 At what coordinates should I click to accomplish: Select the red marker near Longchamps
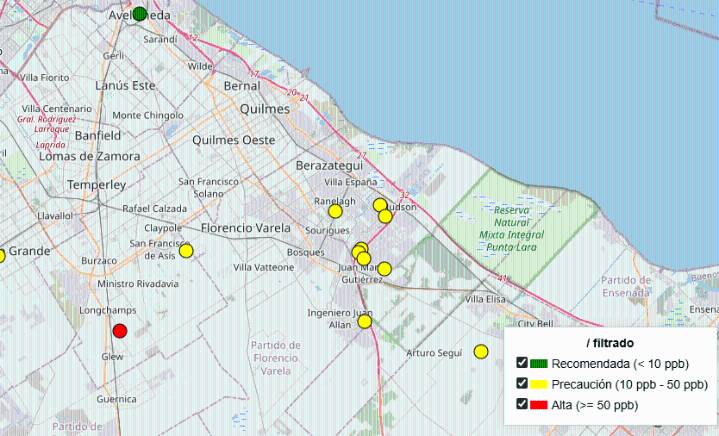[120, 331]
